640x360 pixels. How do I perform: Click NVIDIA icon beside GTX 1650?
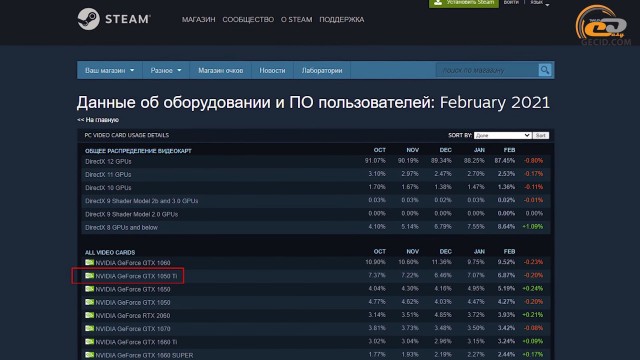(89, 289)
